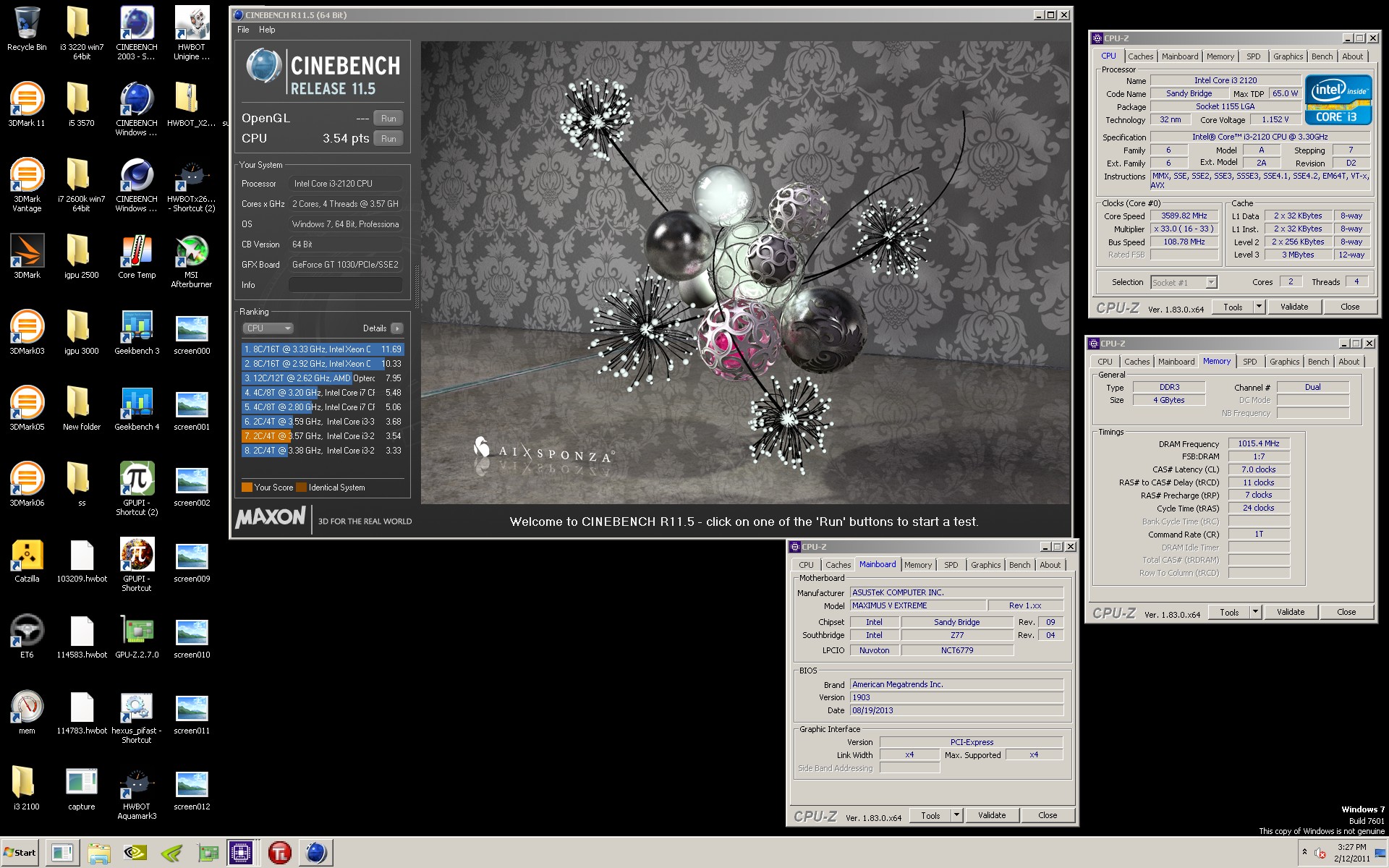The image size is (1389, 868).
Task: Click the Windows Start button
Action: 20,853
